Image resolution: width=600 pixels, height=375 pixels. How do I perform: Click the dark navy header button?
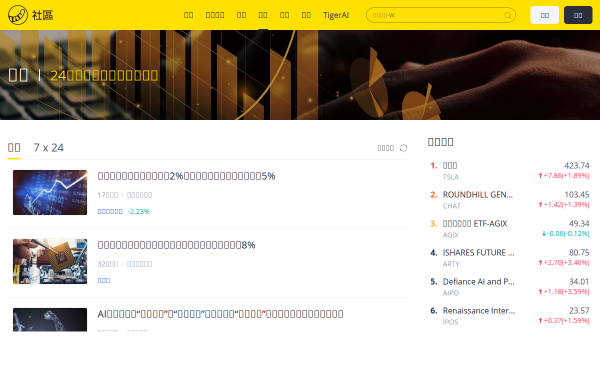[x=578, y=15]
